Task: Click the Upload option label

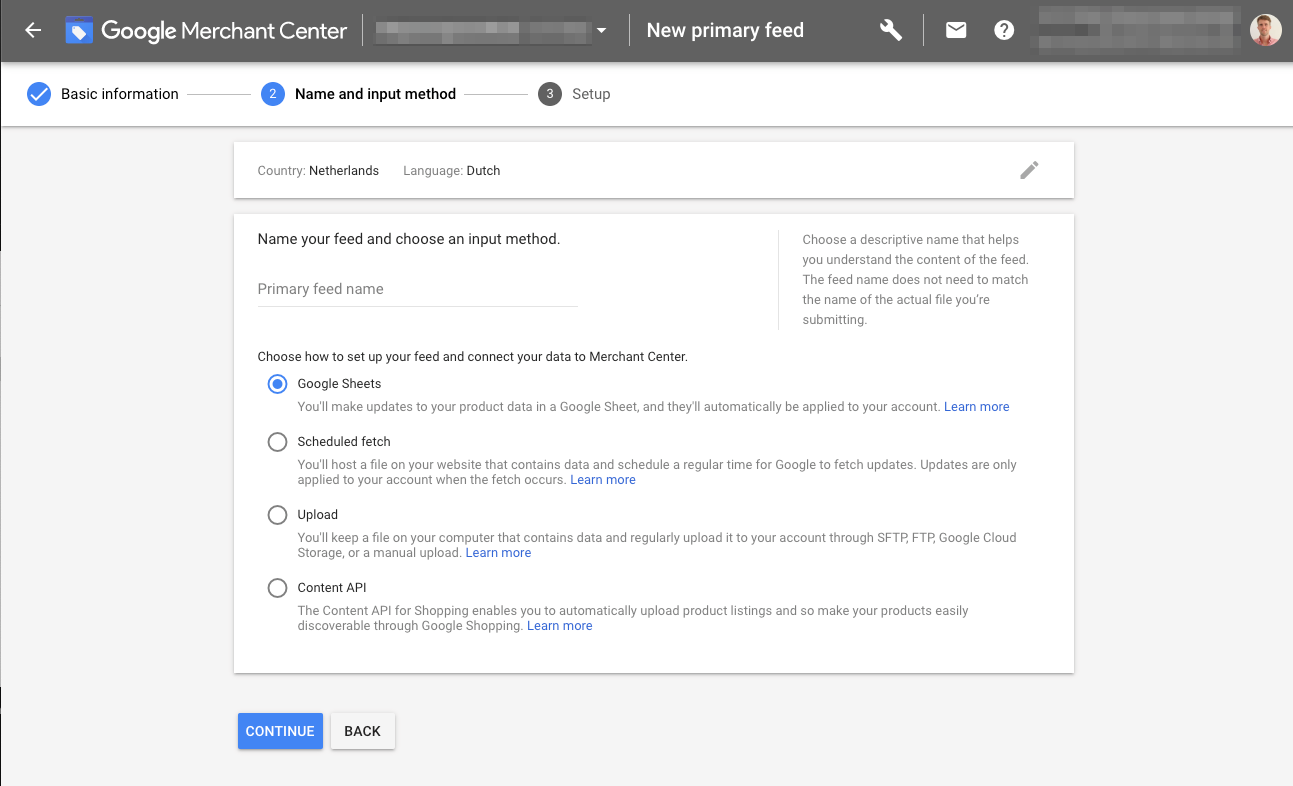Action: [x=318, y=515]
